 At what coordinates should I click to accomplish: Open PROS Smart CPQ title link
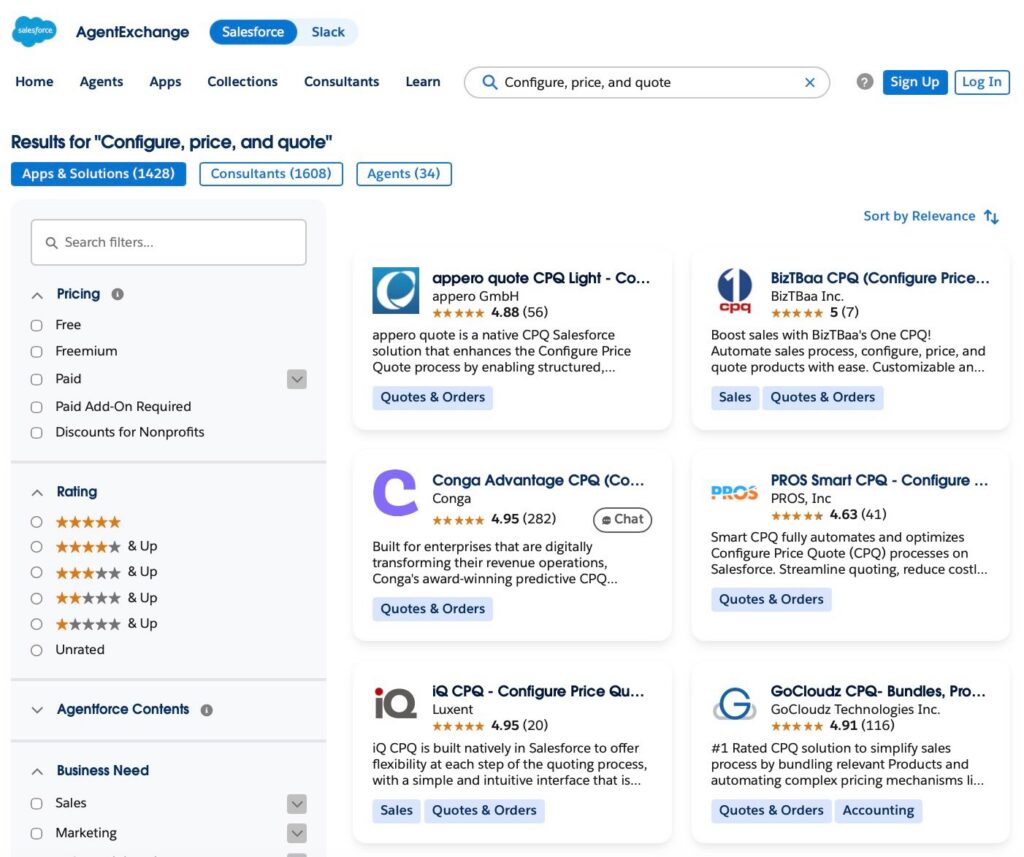pyautogui.click(x=879, y=481)
